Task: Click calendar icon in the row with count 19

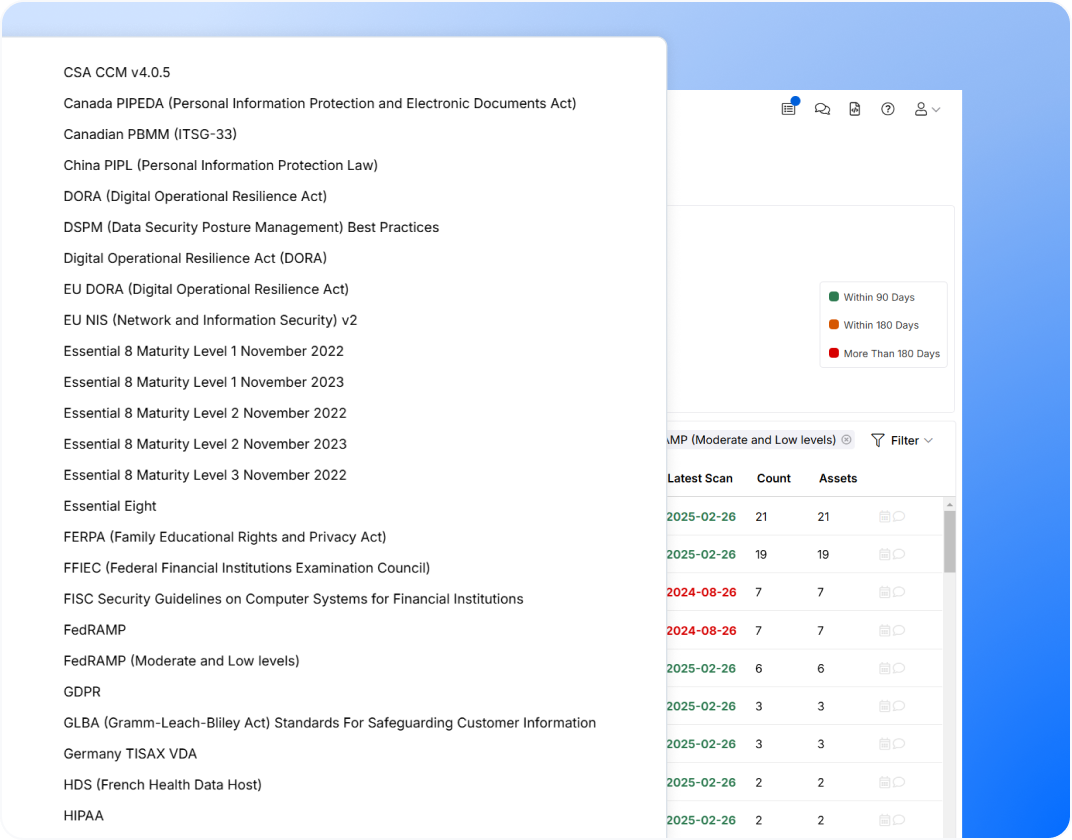Action: point(885,554)
